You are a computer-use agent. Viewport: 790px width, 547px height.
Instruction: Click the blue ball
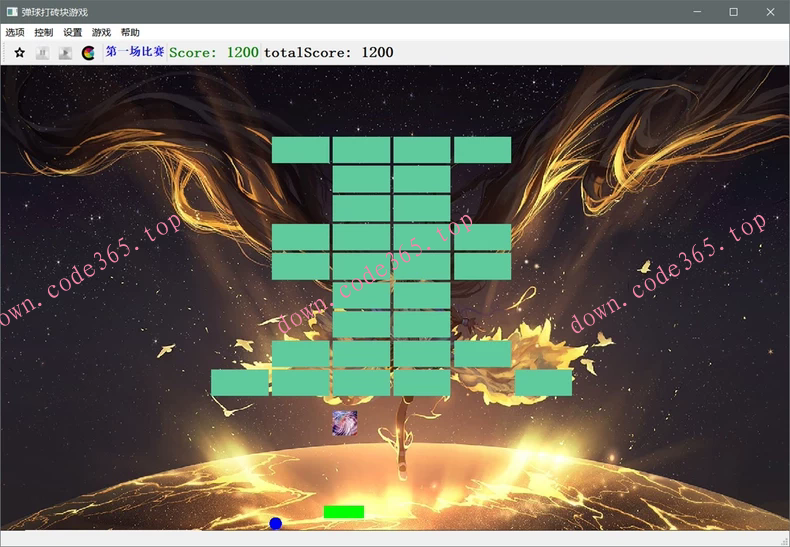[276, 523]
